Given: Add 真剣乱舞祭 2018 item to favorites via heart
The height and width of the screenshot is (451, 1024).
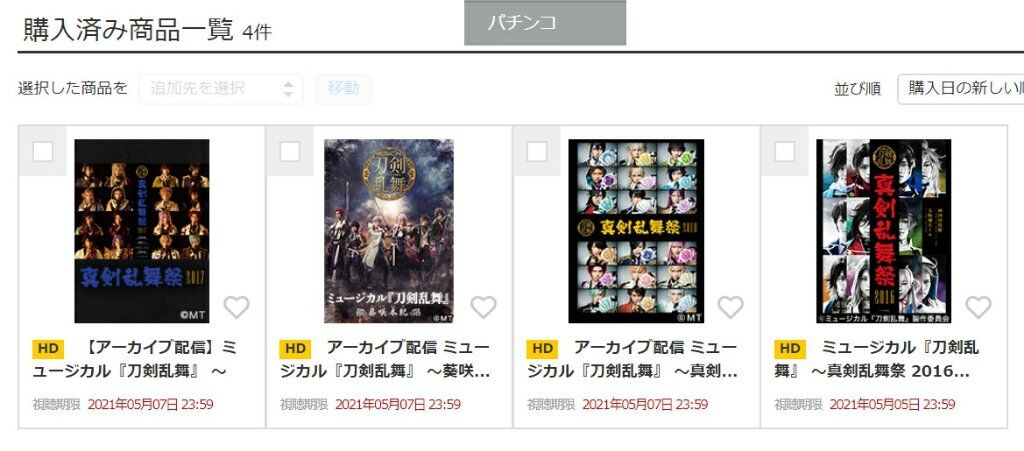Looking at the screenshot, I should click(731, 307).
